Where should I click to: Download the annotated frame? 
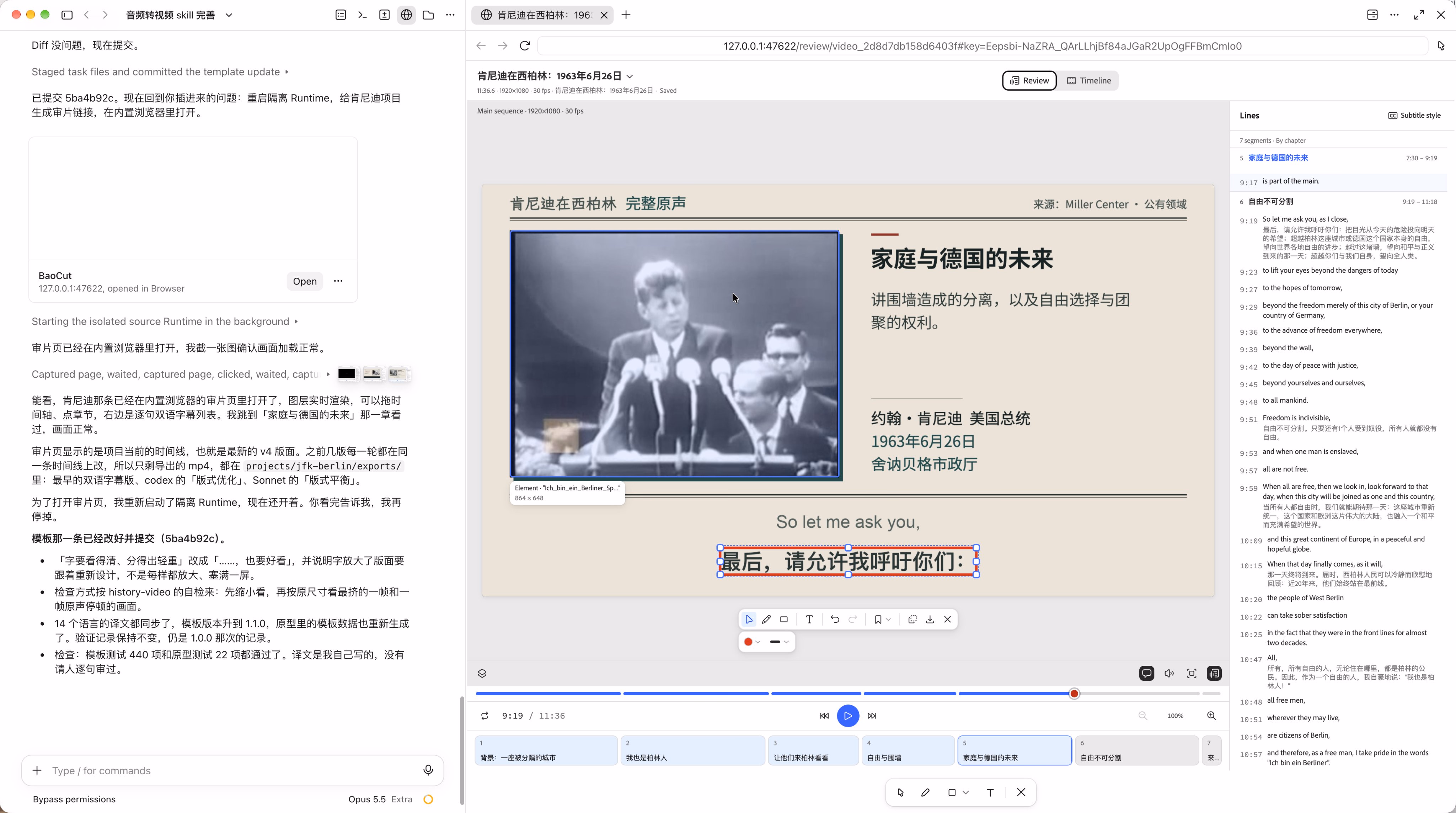point(930,619)
